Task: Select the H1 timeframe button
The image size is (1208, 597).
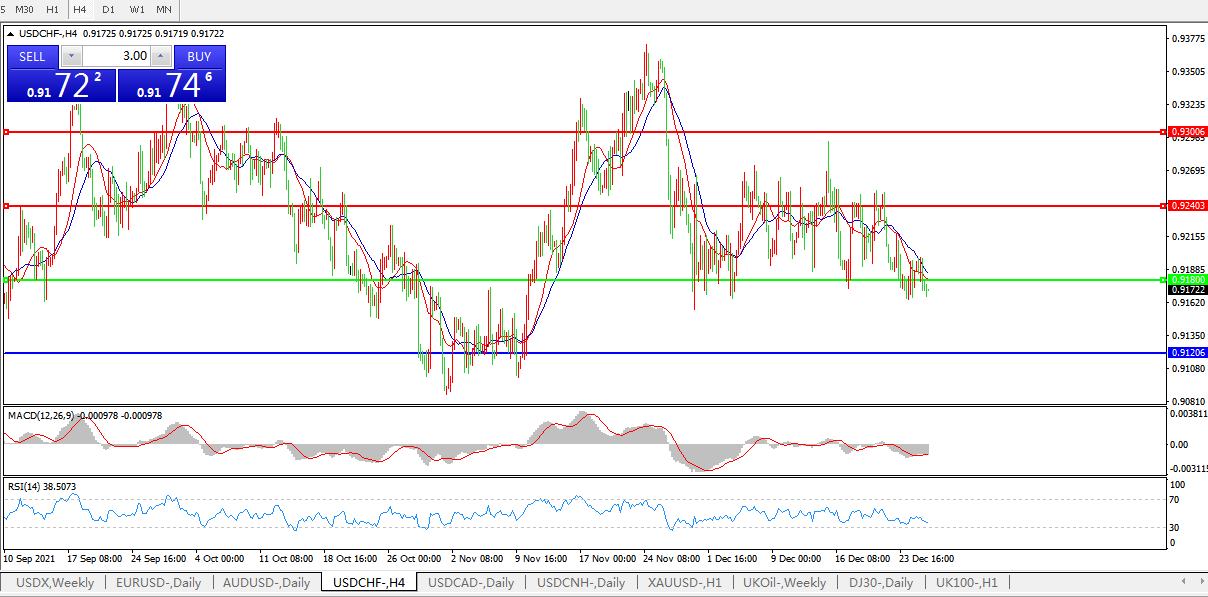Action: pos(53,9)
